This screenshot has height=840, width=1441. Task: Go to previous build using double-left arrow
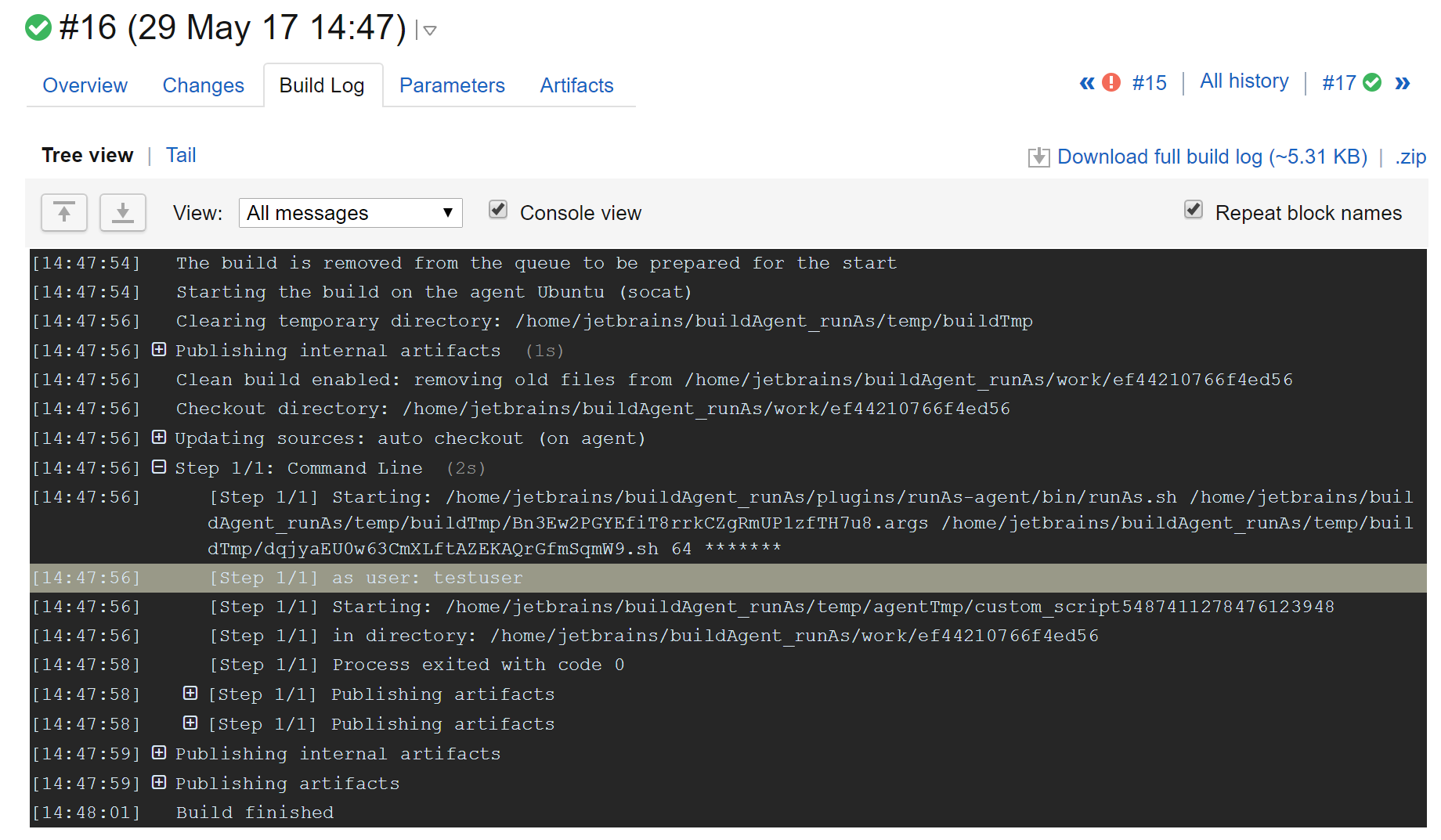pyautogui.click(x=1086, y=83)
